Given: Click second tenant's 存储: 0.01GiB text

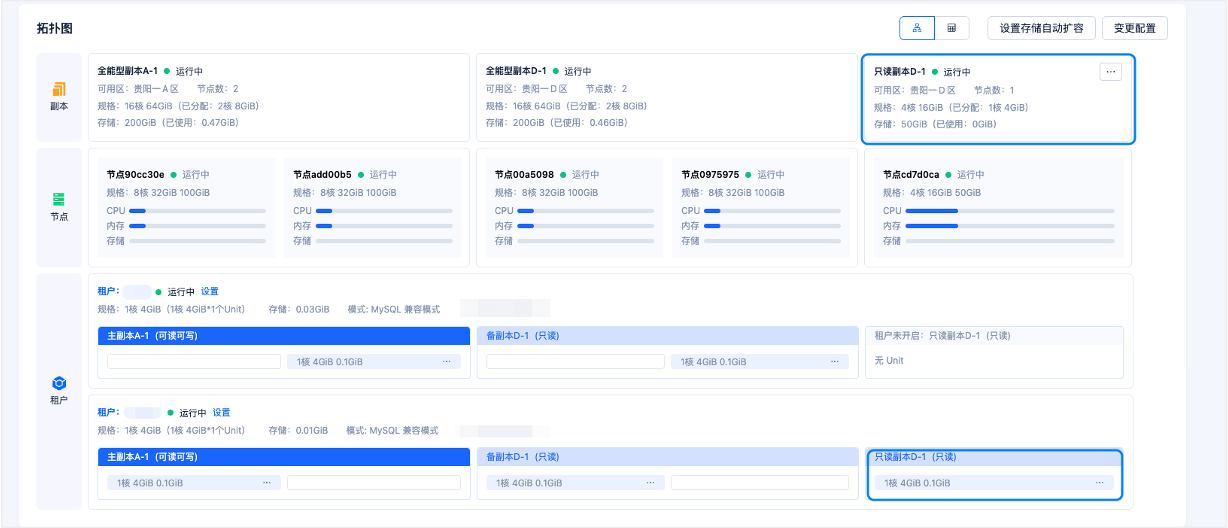Looking at the screenshot, I should coord(298,430).
